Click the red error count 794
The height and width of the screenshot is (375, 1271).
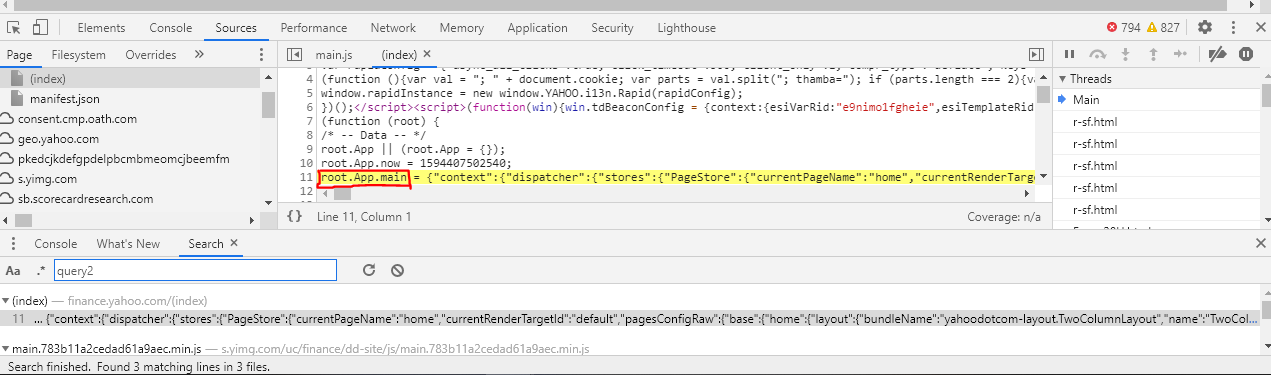[x=1123, y=28]
